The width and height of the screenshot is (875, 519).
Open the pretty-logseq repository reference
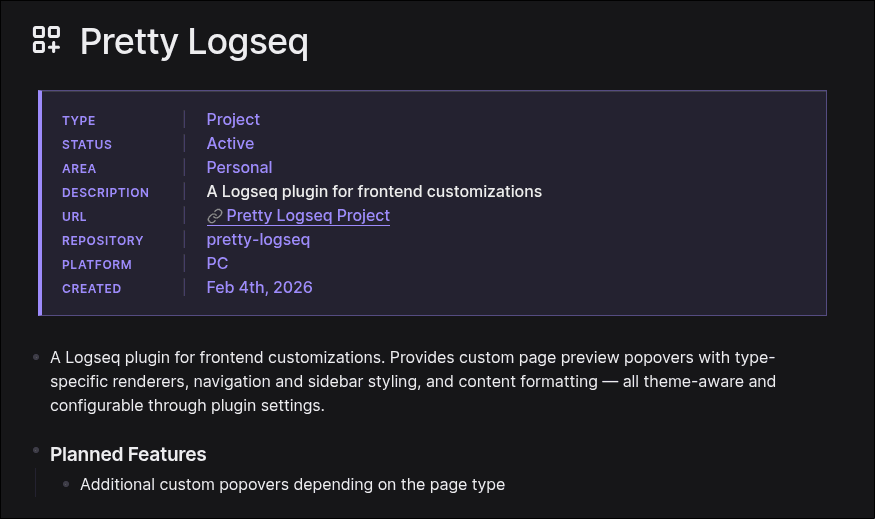[258, 240]
